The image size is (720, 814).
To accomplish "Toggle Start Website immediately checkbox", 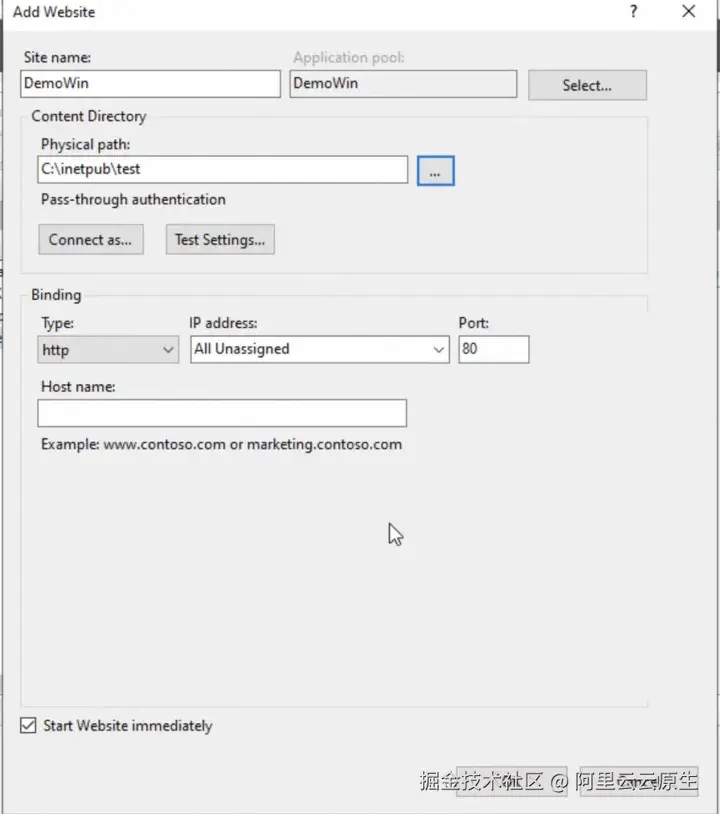I will [x=29, y=725].
